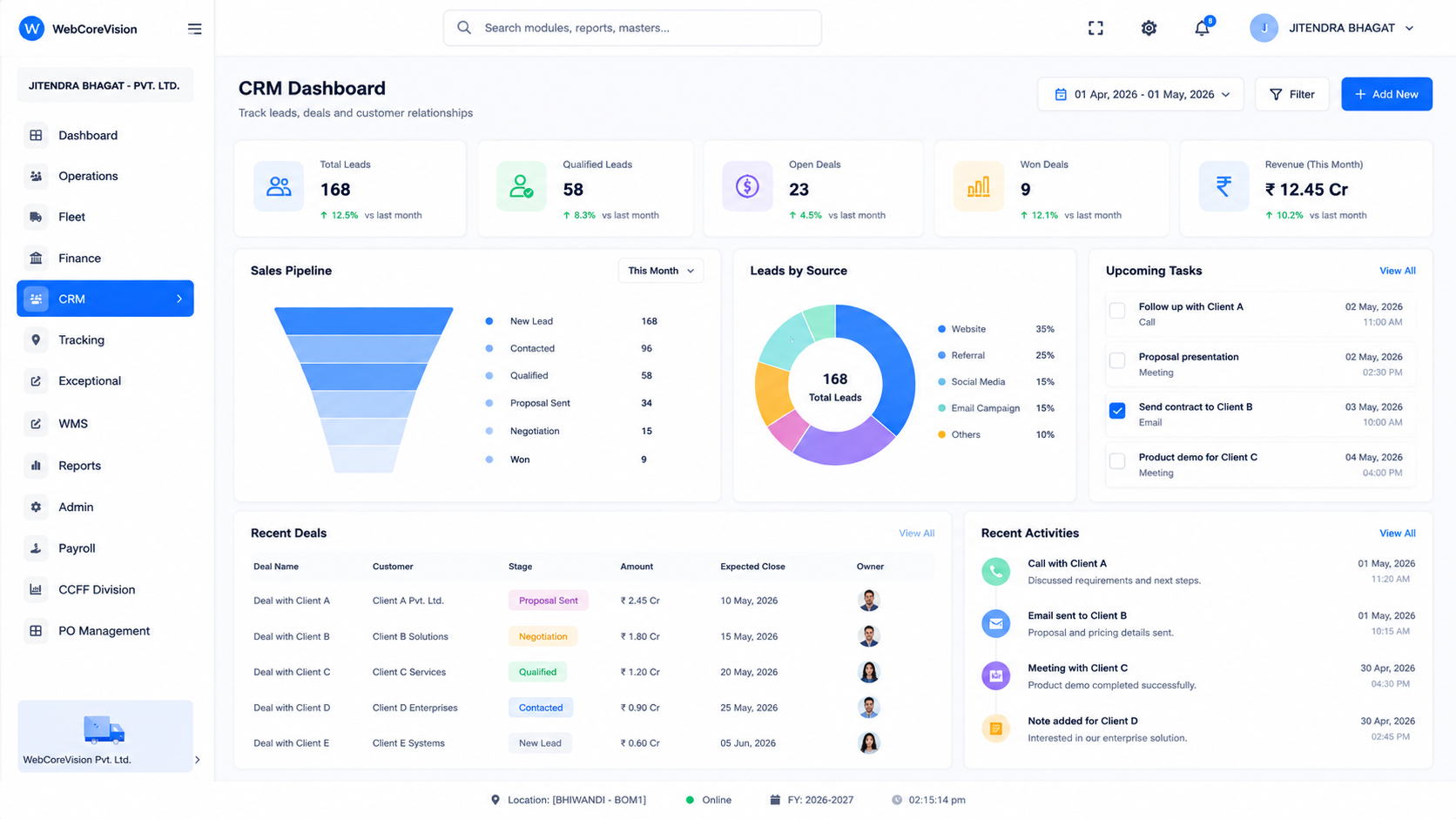View All recent deals
This screenshot has height=819, width=1456.
[x=916, y=533]
